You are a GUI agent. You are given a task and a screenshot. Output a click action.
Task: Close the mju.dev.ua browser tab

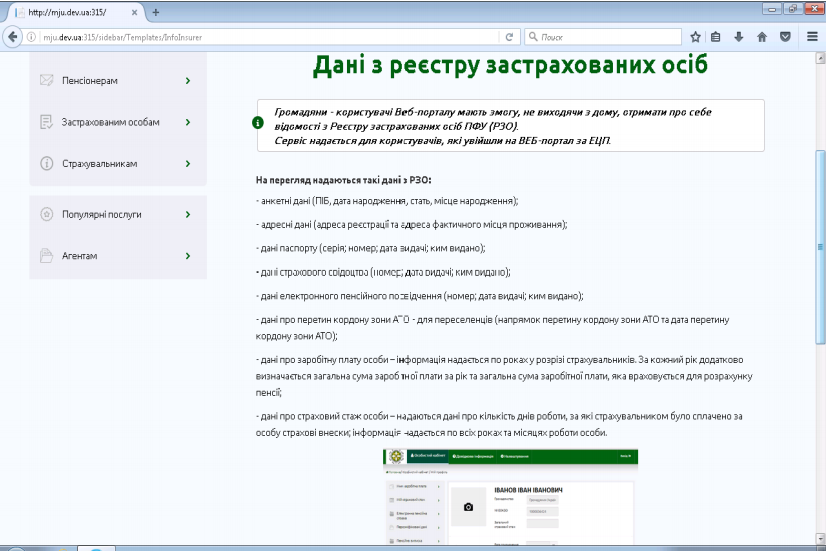pos(134,12)
